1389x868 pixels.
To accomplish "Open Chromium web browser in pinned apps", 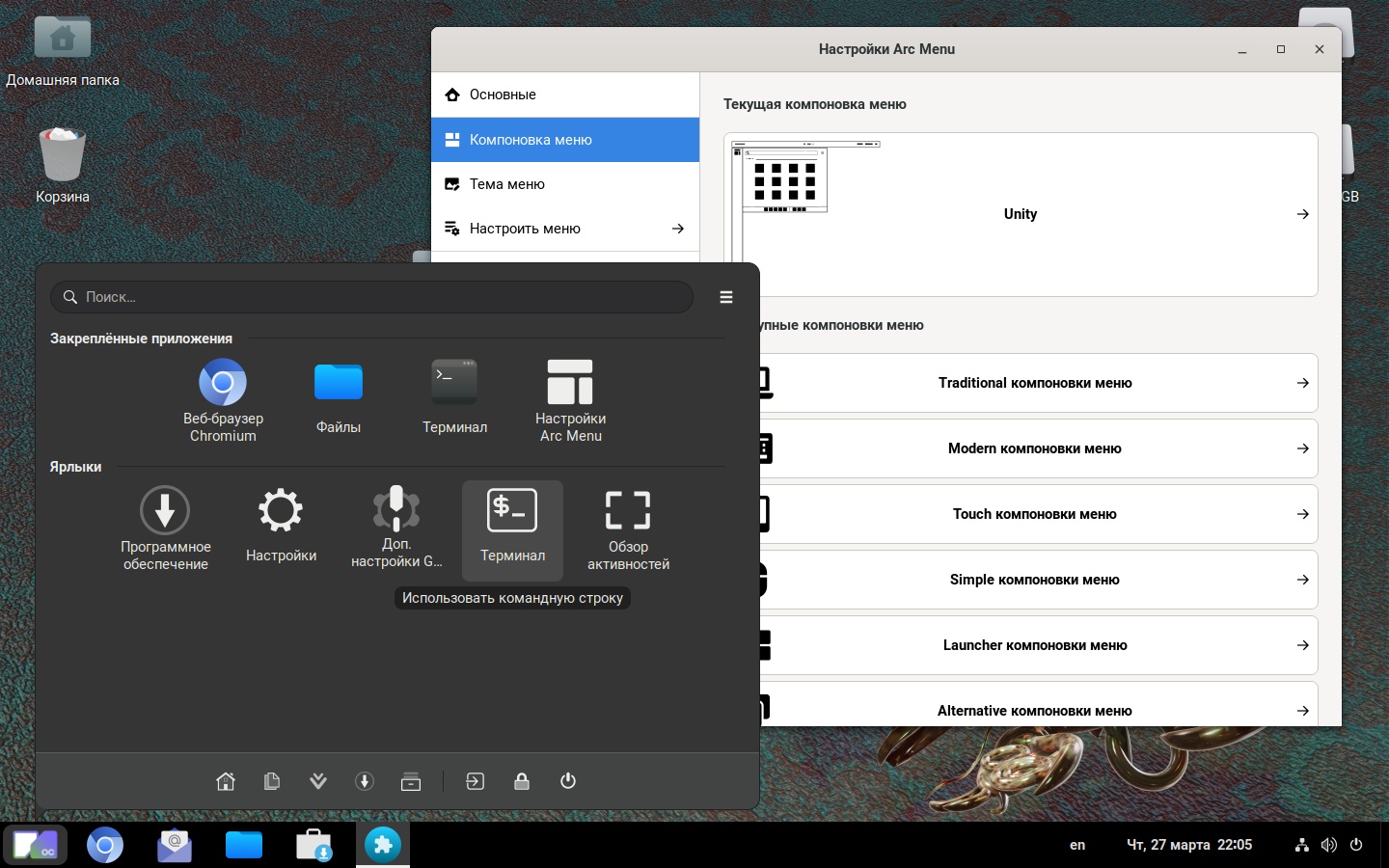I will (223, 400).
